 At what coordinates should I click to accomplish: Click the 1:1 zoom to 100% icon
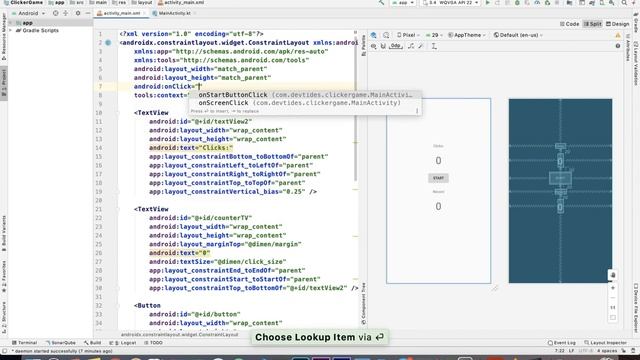tap(613, 307)
